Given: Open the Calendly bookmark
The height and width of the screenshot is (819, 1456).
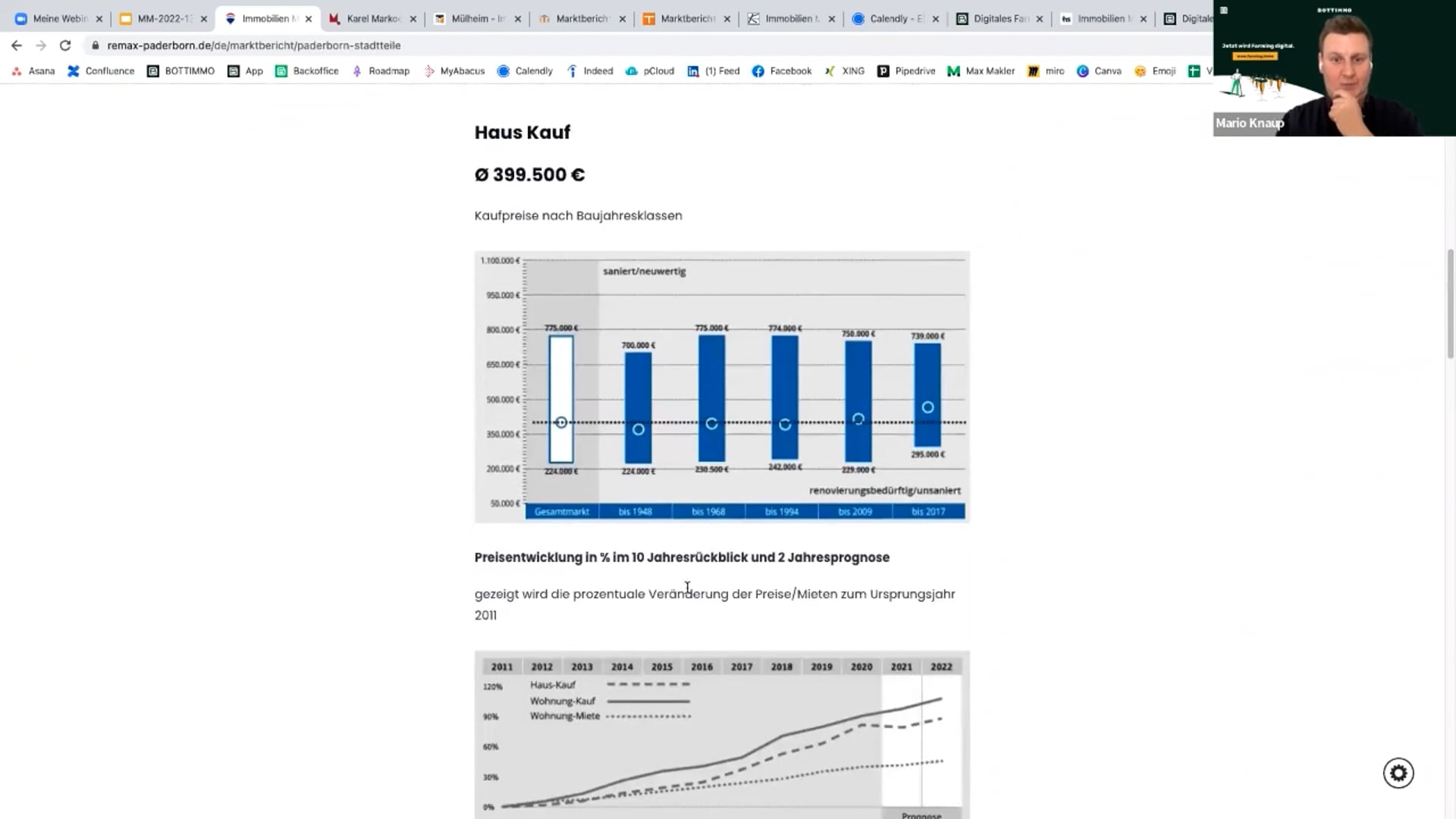Looking at the screenshot, I should coord(525,71).
